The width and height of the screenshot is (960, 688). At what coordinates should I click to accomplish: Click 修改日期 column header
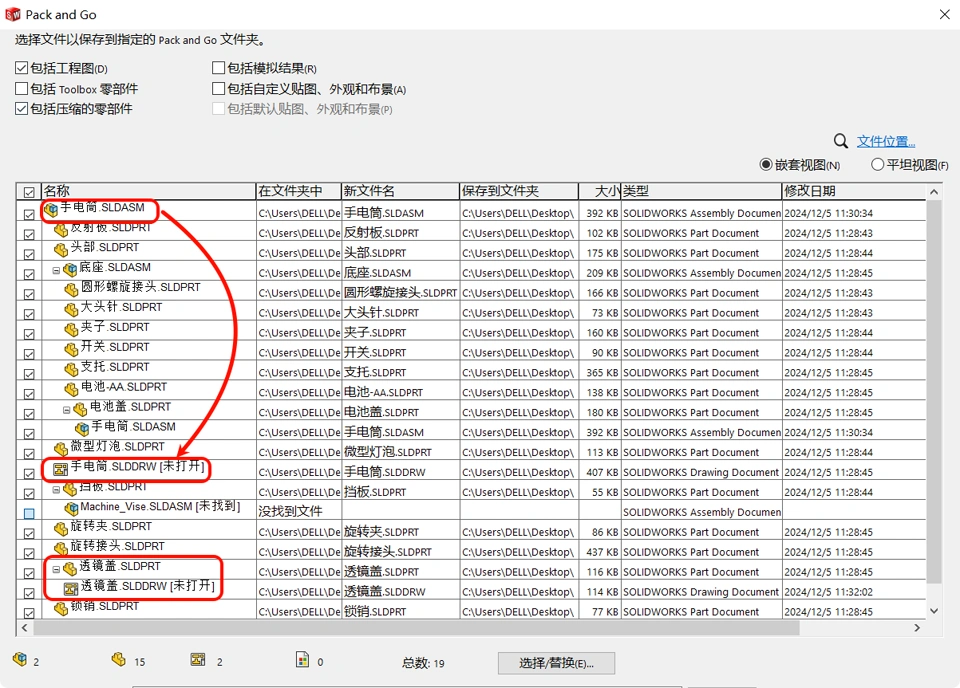pos(854,191)
